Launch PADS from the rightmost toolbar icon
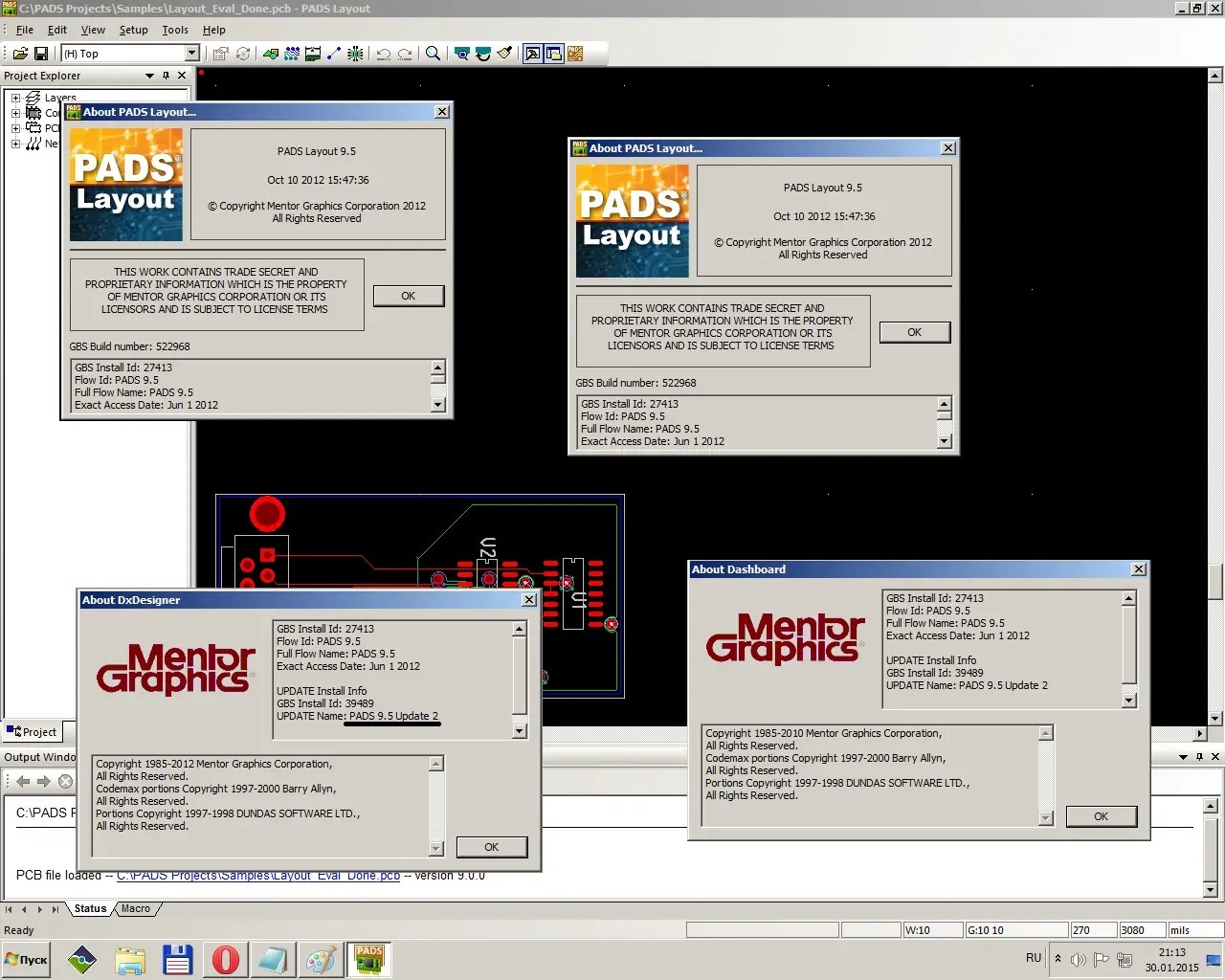 [575, 53]
